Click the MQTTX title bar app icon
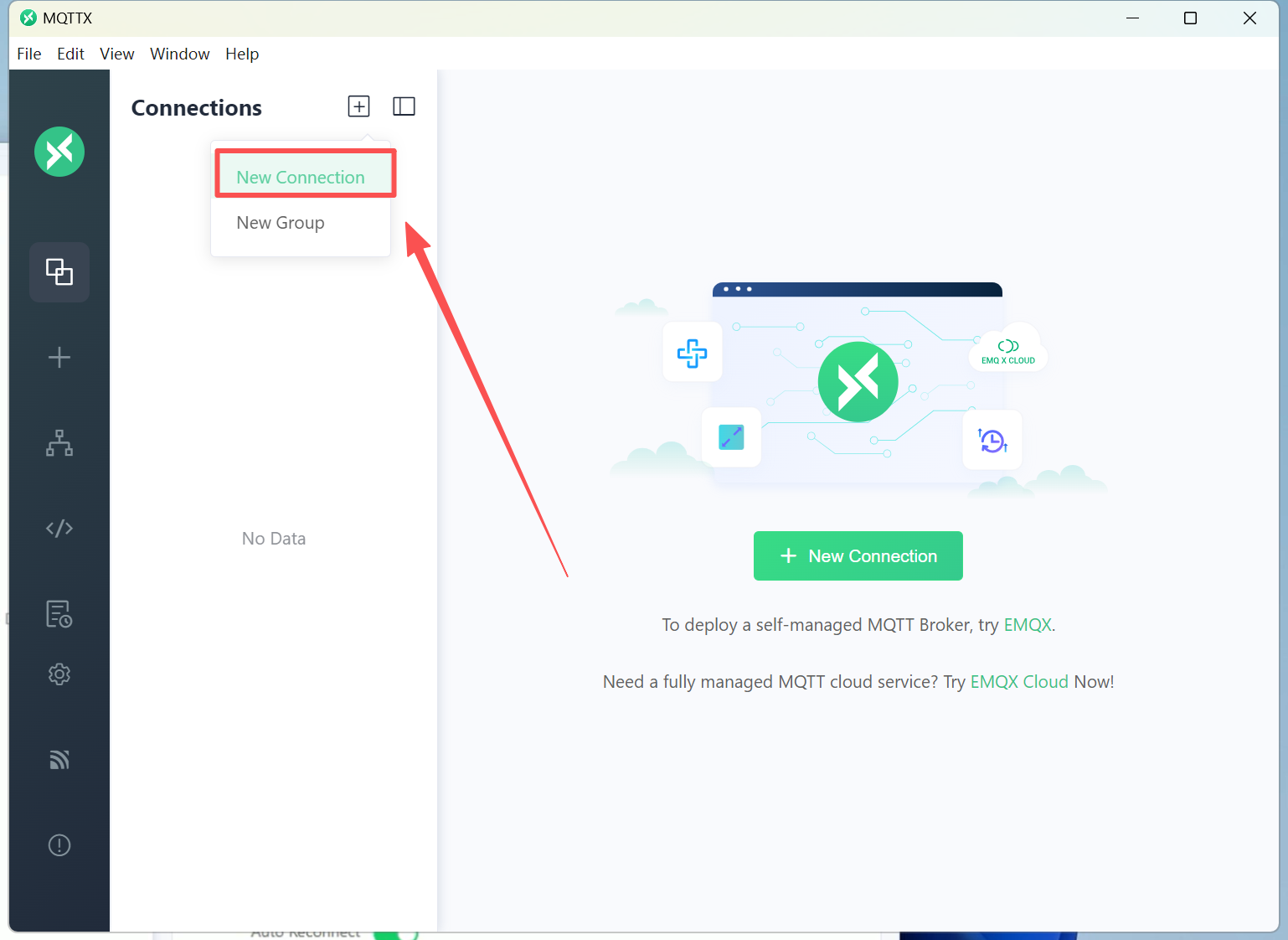 [x=28, y=18]
